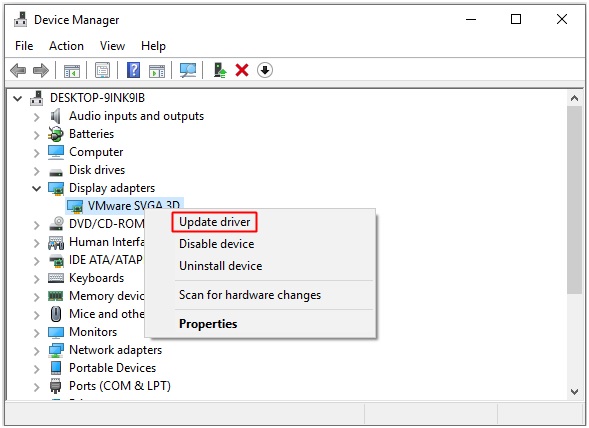Click the Device Manager title bar icon
589x428 pixels.
pos(21,20)
